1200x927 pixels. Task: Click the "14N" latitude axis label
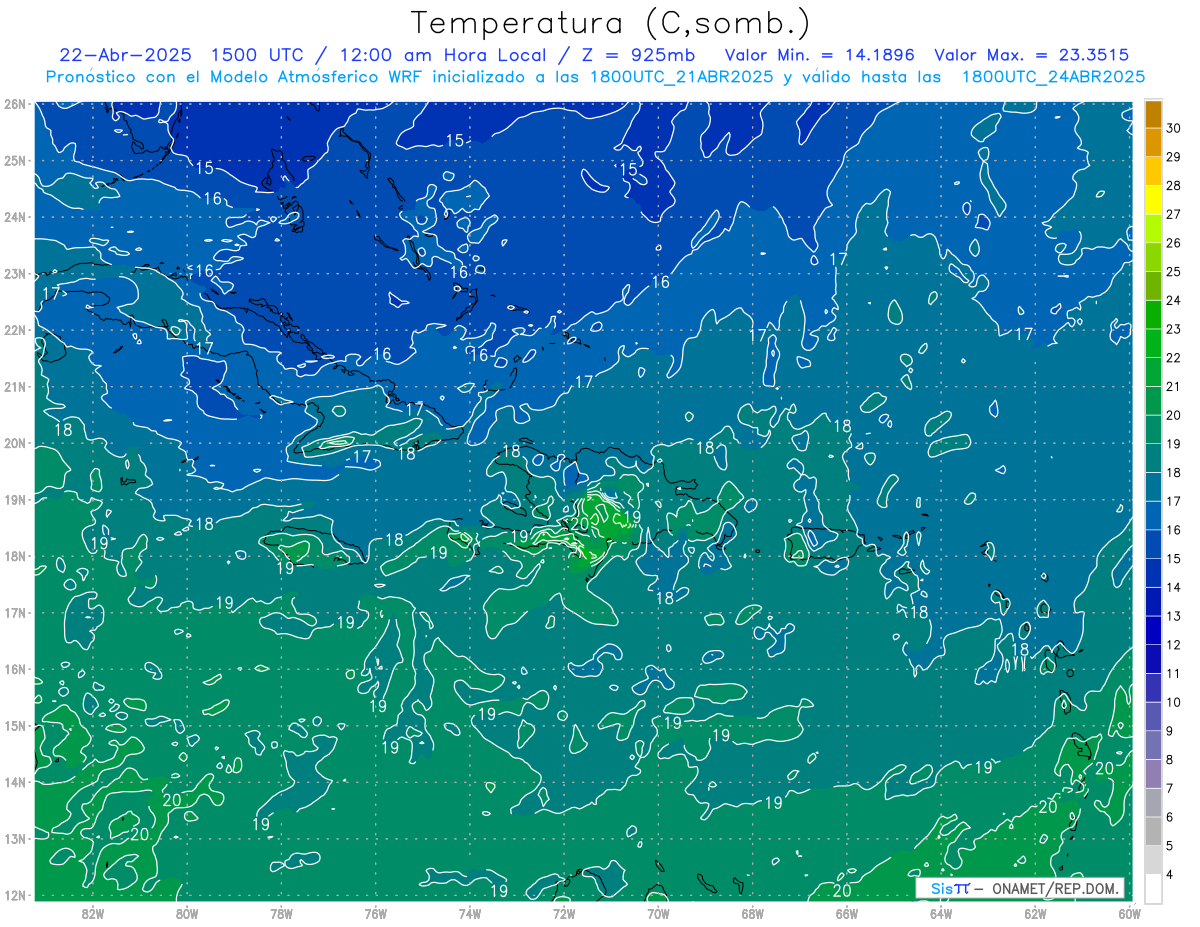14,782
